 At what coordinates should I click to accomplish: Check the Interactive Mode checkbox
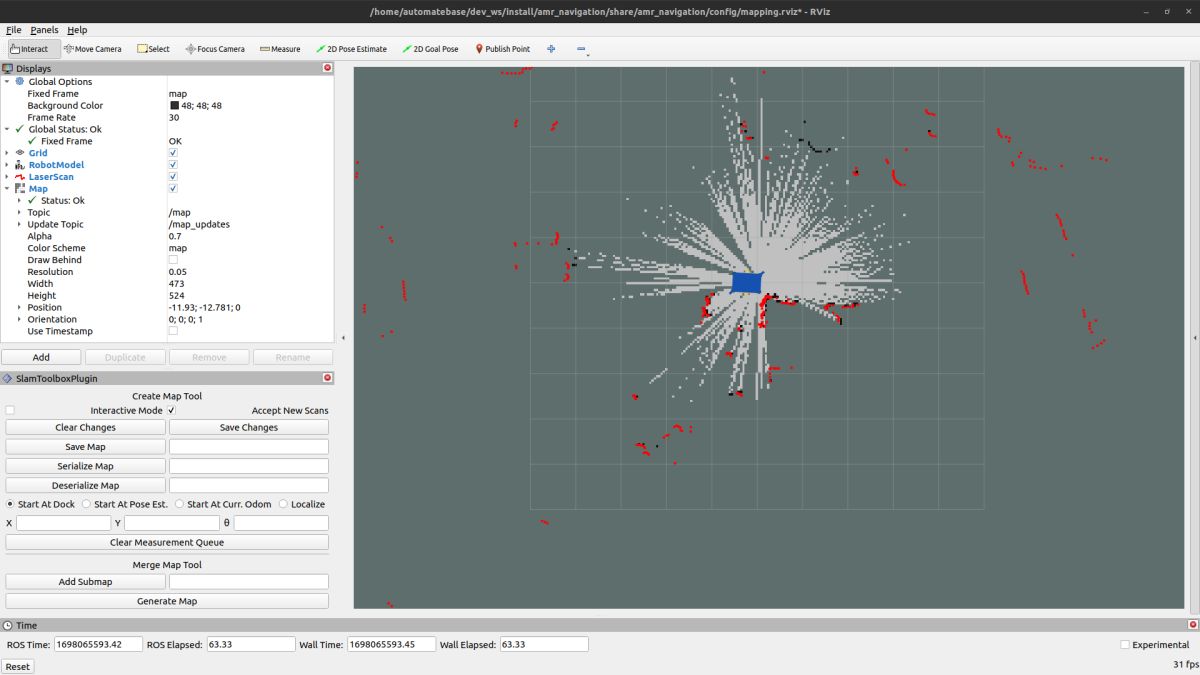pyautogui.click(x=10, y=410)
